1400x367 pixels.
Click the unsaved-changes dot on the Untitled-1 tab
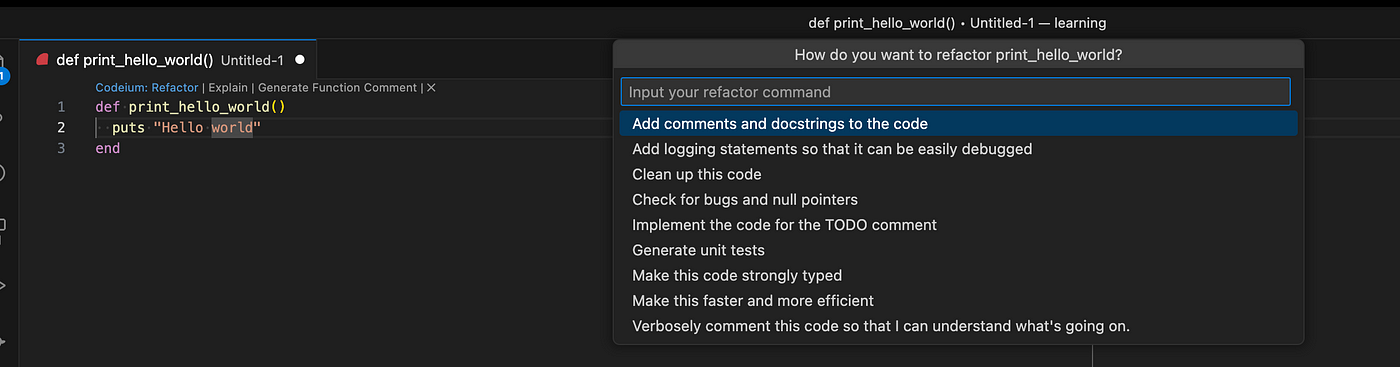(299, 60)
